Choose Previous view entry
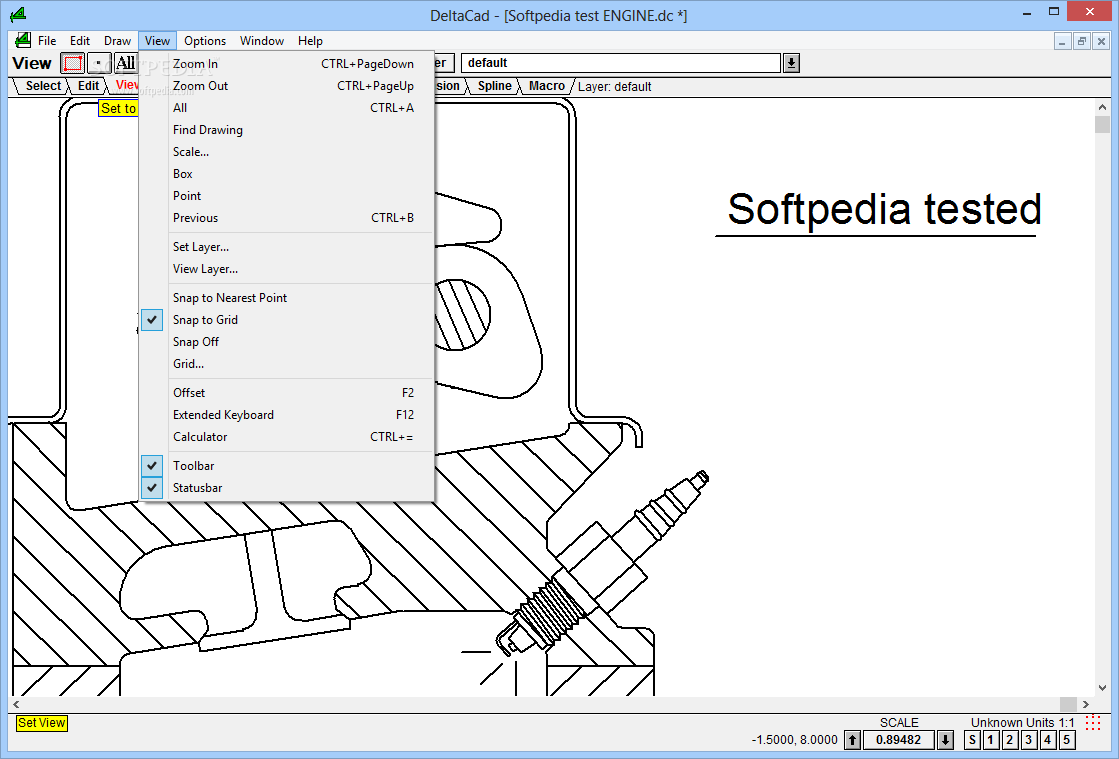This screenshot has width=1119, height=759. click(287, 218)
